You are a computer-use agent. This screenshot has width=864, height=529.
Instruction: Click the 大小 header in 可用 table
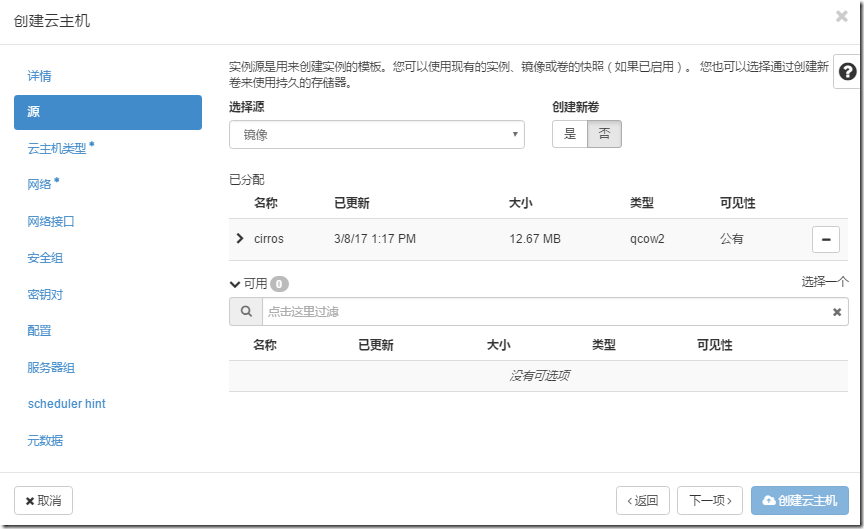499,345
